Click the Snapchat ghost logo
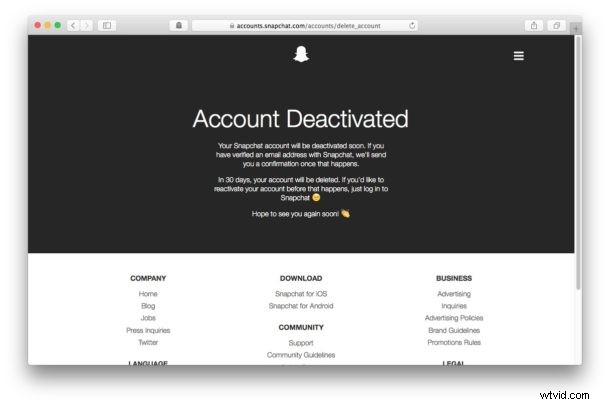 point(301,54)
